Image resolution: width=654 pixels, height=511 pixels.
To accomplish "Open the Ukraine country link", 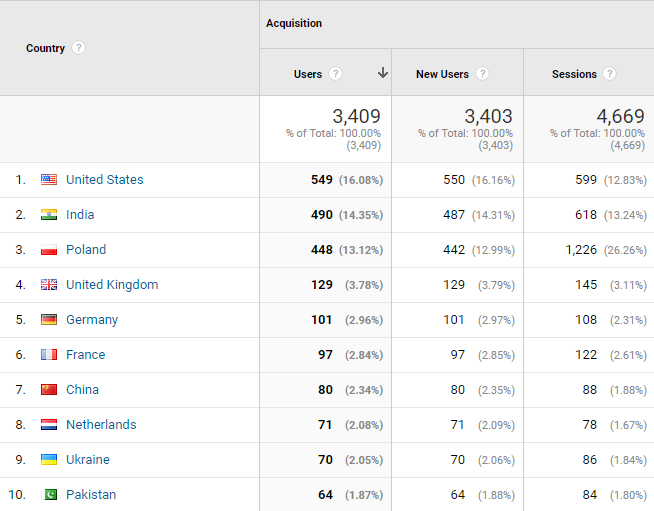I will pos(88,460).
